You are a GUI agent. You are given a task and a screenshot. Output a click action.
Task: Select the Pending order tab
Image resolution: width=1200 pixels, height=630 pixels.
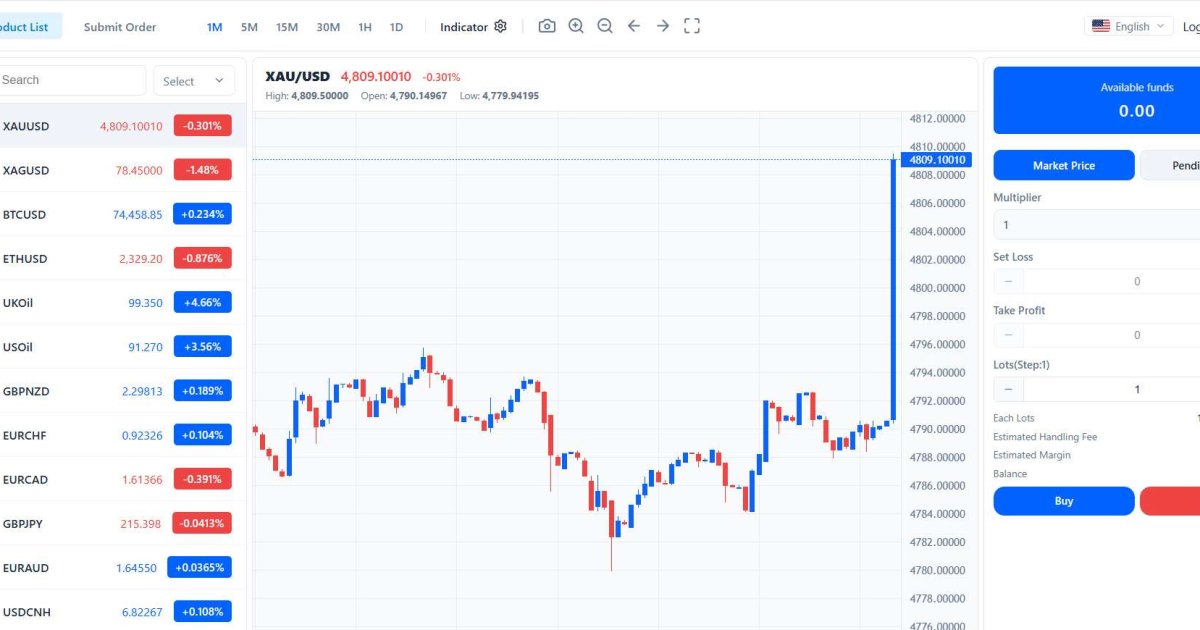[x=1170, y=165]
